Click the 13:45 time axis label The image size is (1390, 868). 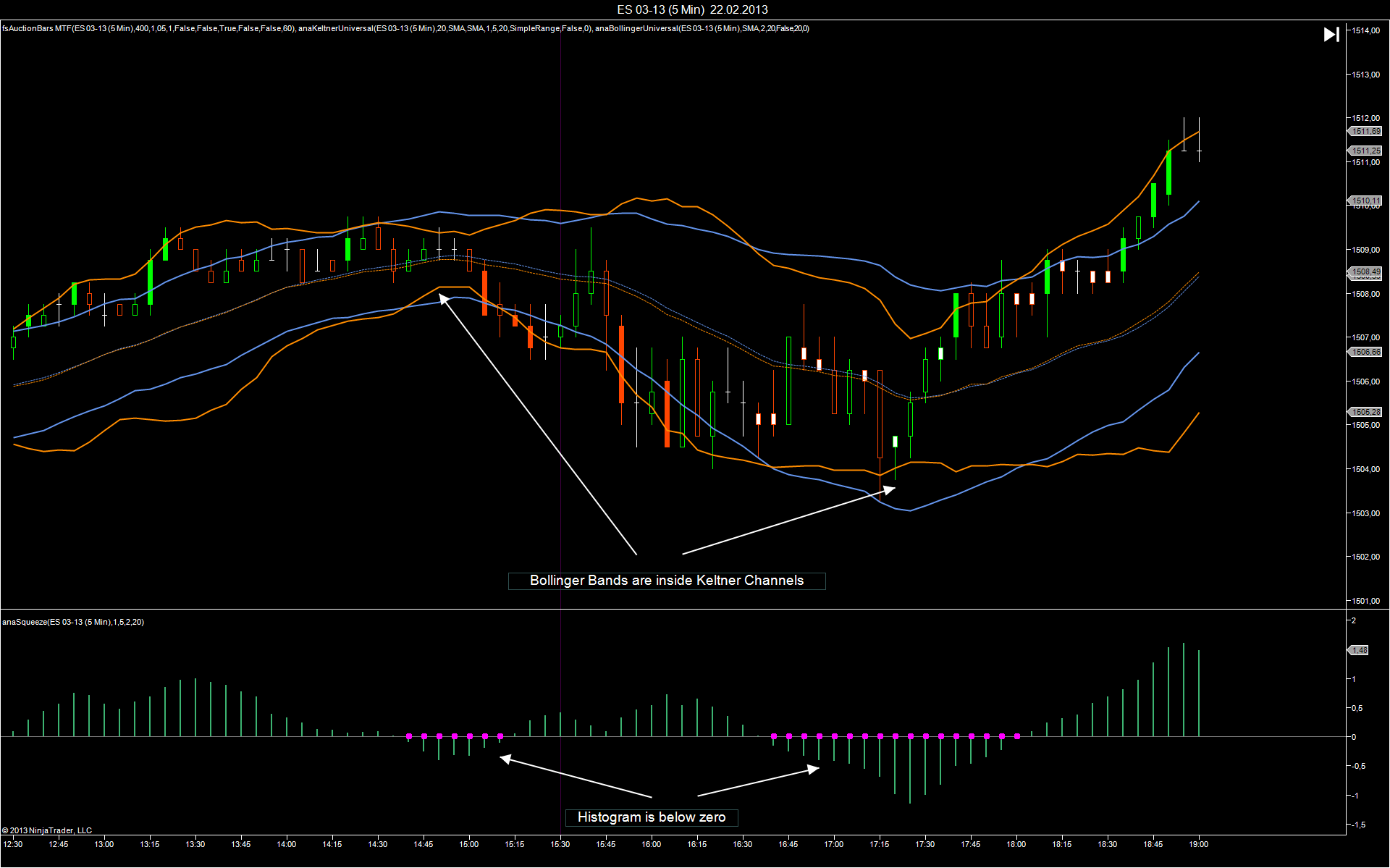click(x=241, y=844)
